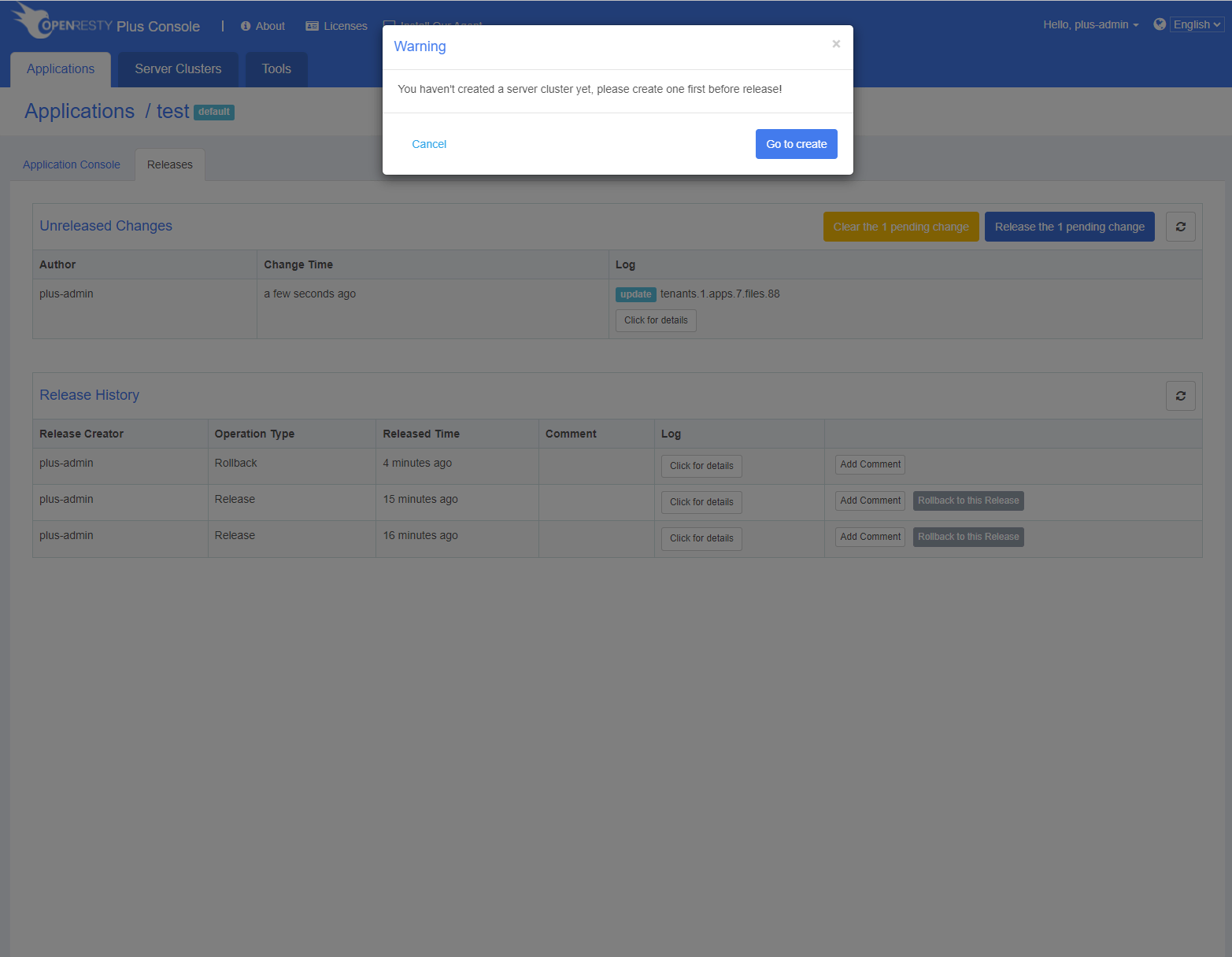Open the Tools tab
Viewport: 1232px width, 957px height.
[276, 69]
